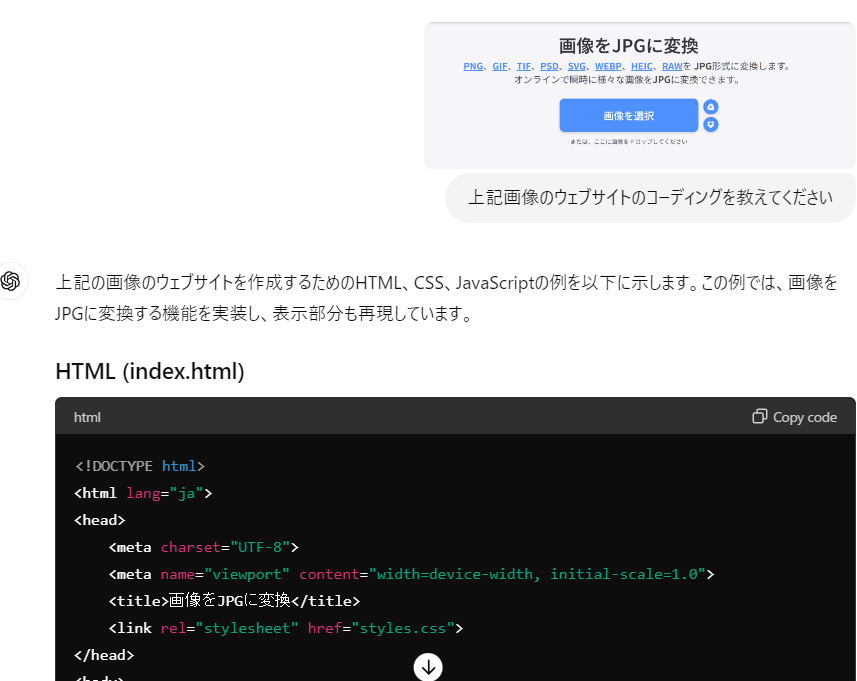Click the <!DOCTYPE html> code line

click(140, 466)
